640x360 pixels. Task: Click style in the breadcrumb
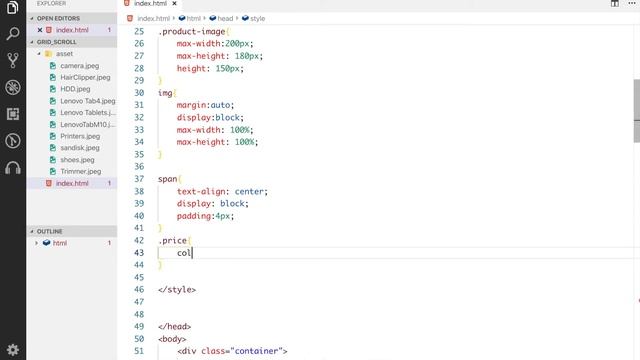[x=258, y=18]
